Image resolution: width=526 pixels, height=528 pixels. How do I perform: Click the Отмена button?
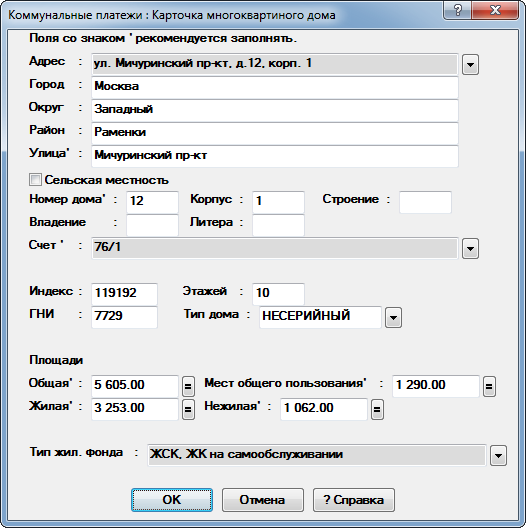(x=263, y=500)
